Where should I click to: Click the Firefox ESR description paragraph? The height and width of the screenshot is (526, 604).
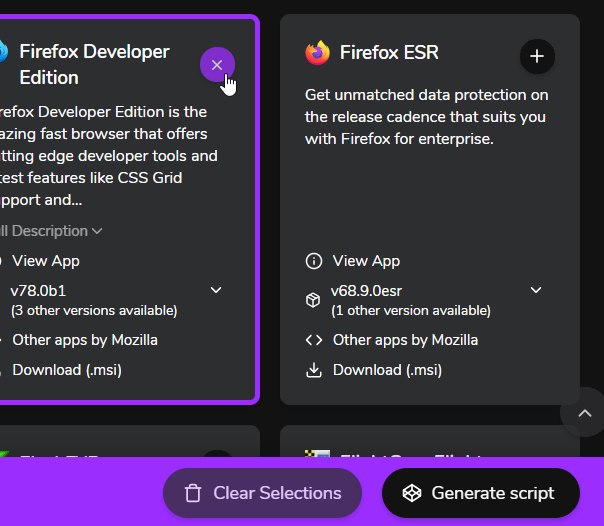(x=426, y=117)
